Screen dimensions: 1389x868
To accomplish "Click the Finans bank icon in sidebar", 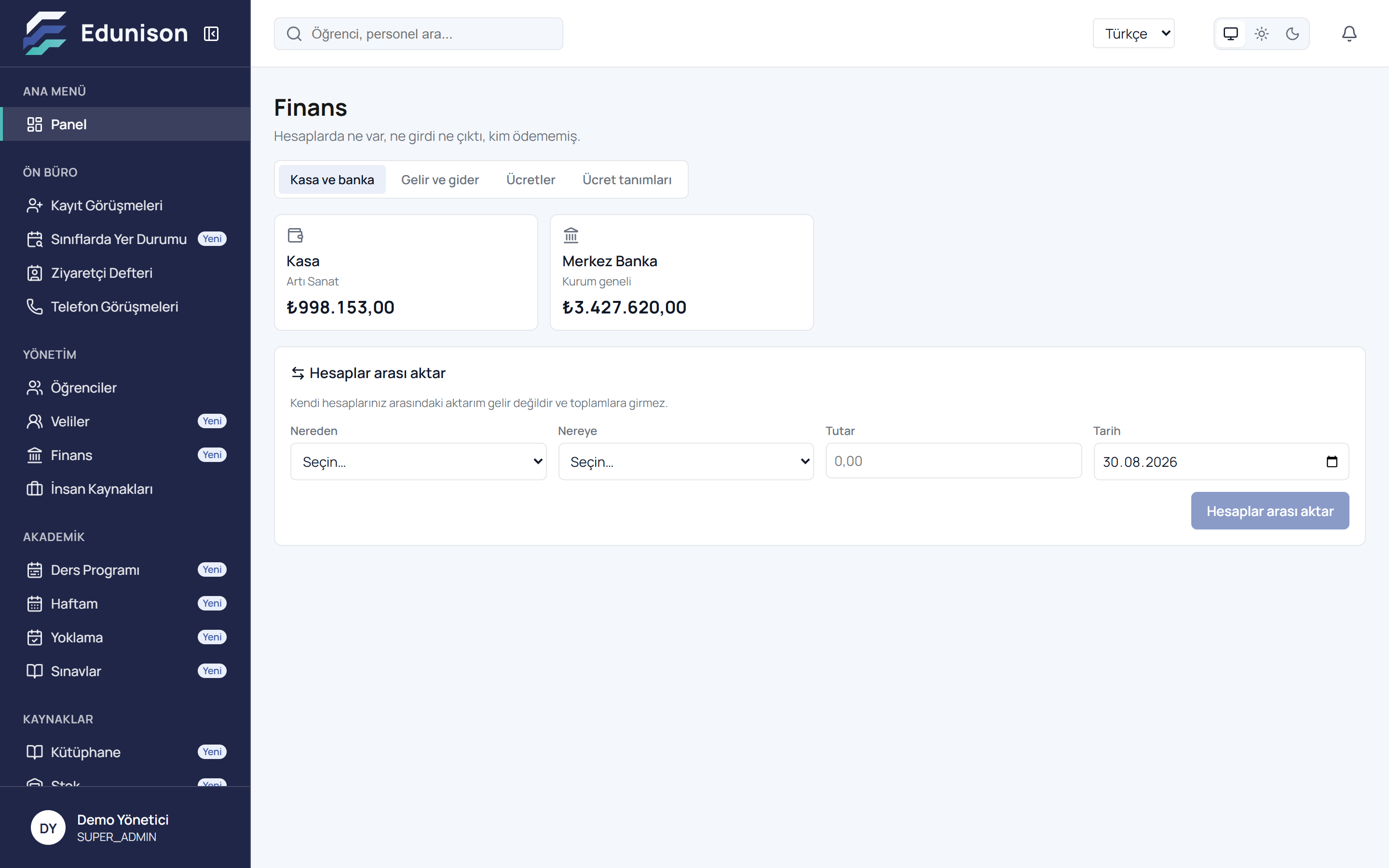I will pos(34,455).
